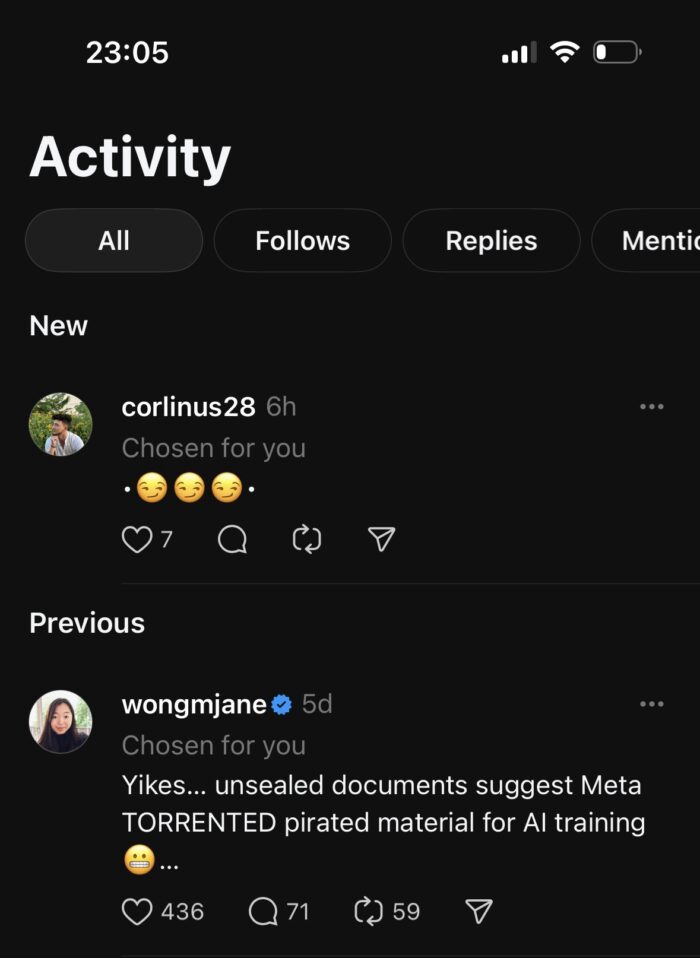This screenshot has height=958, width=700.
Task: Select the All activity filter
Action: [114, 241]
